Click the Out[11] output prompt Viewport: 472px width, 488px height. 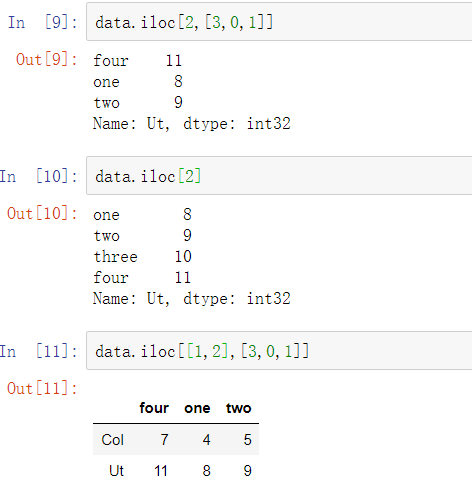[x=42, y=388]
